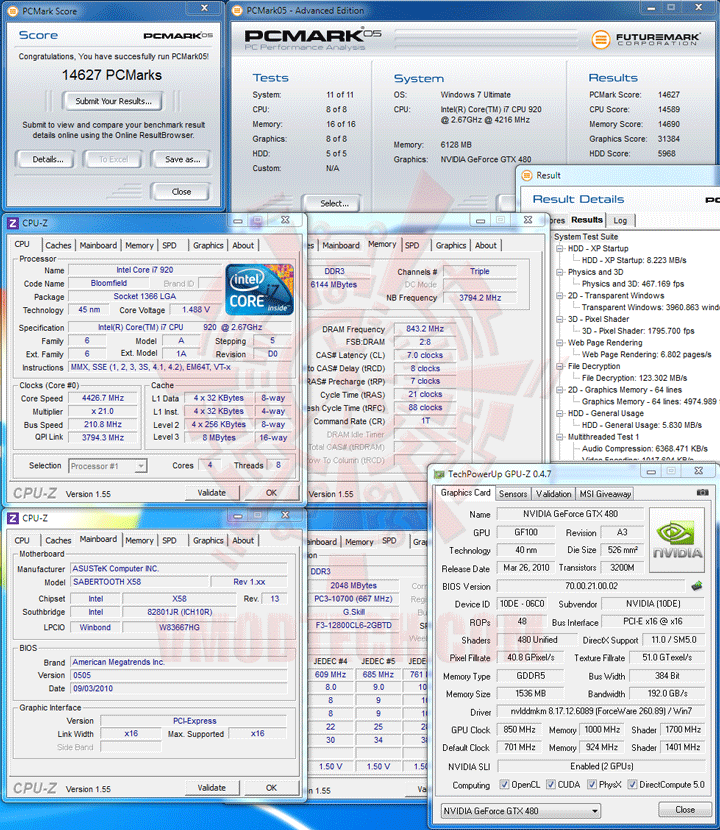Click the 14627 PCMarks score text

tap(112, 75)
